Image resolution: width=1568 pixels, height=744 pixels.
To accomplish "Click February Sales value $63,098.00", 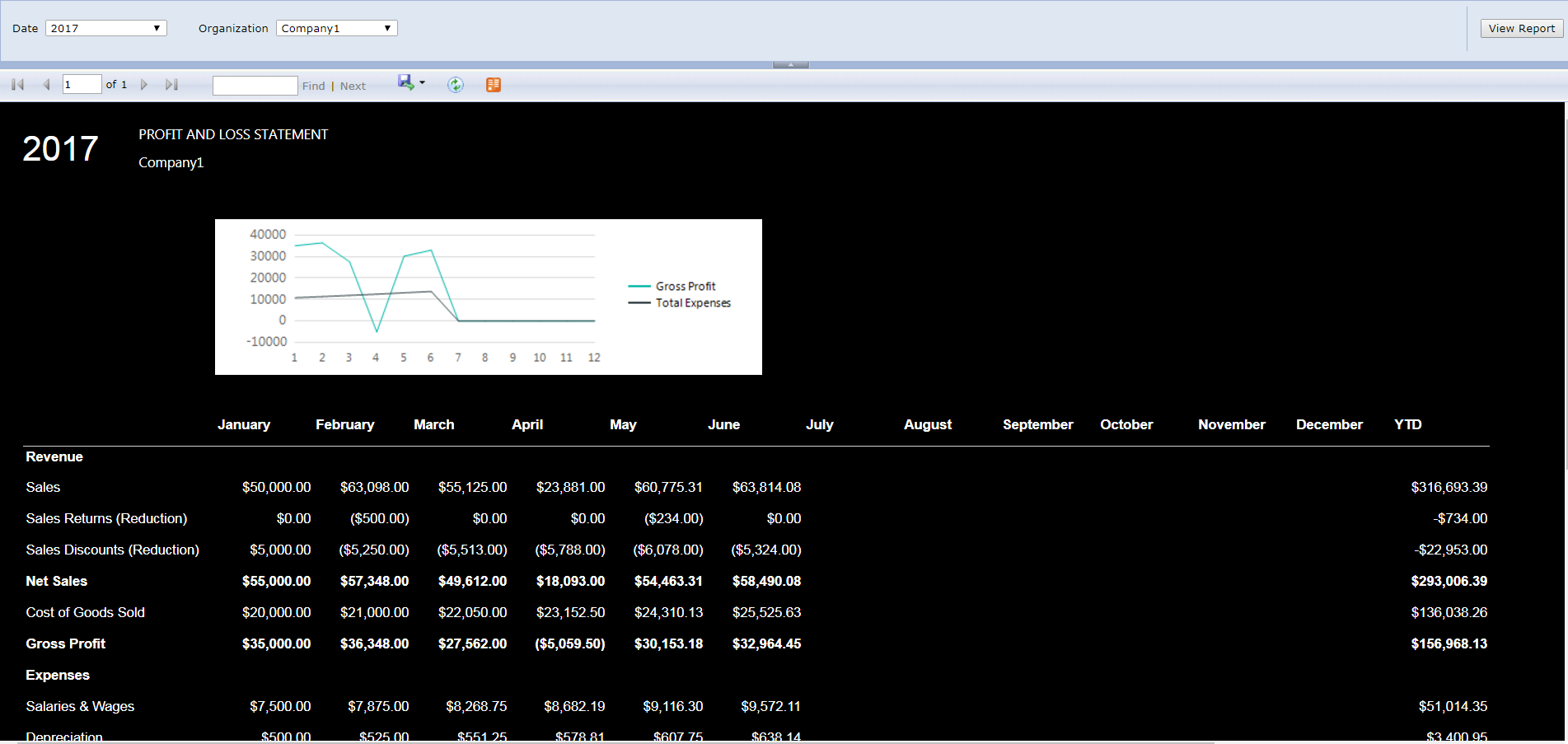I will point(374,487).
